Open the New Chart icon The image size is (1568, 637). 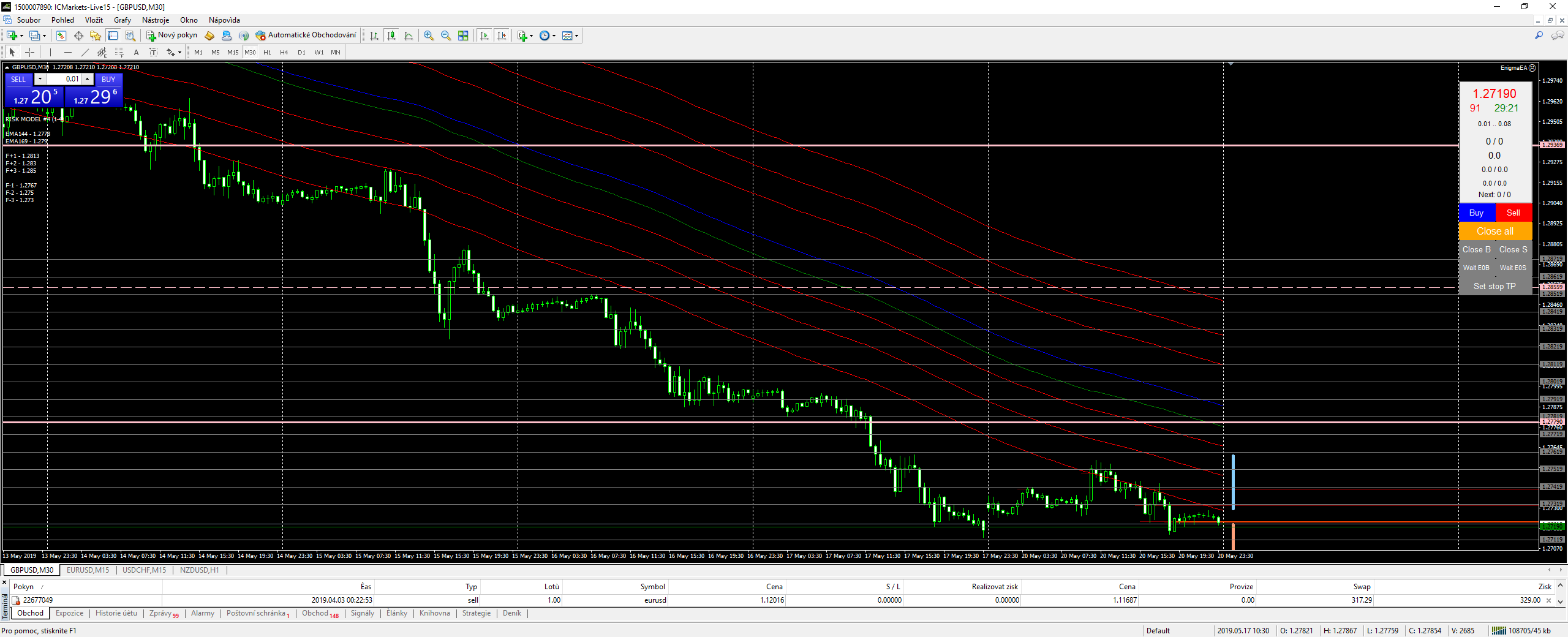(12, 36)
